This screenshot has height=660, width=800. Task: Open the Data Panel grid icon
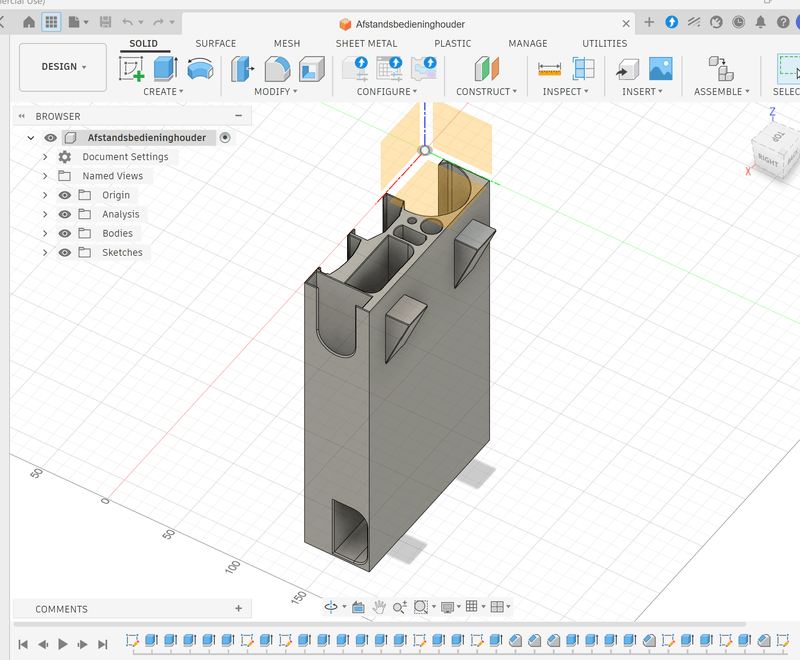point(51,22)
